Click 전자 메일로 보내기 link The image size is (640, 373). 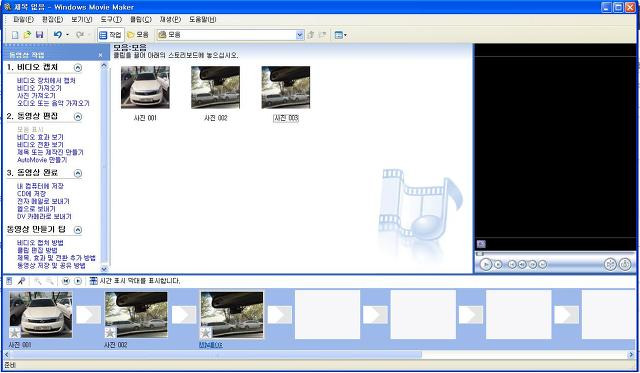pos(43,201)
